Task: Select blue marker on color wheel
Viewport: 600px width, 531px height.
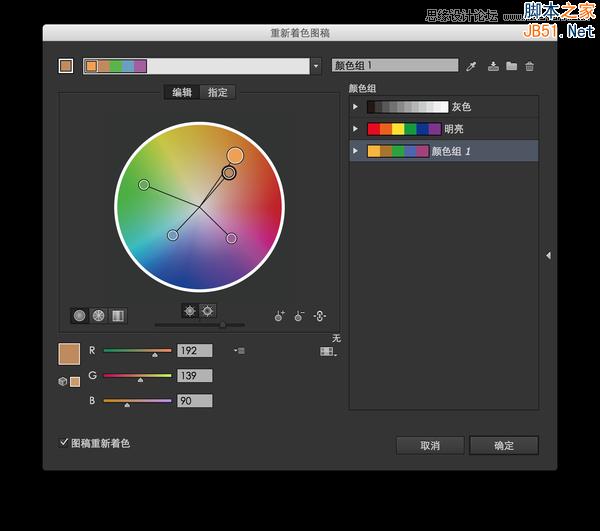Action: 173,235
